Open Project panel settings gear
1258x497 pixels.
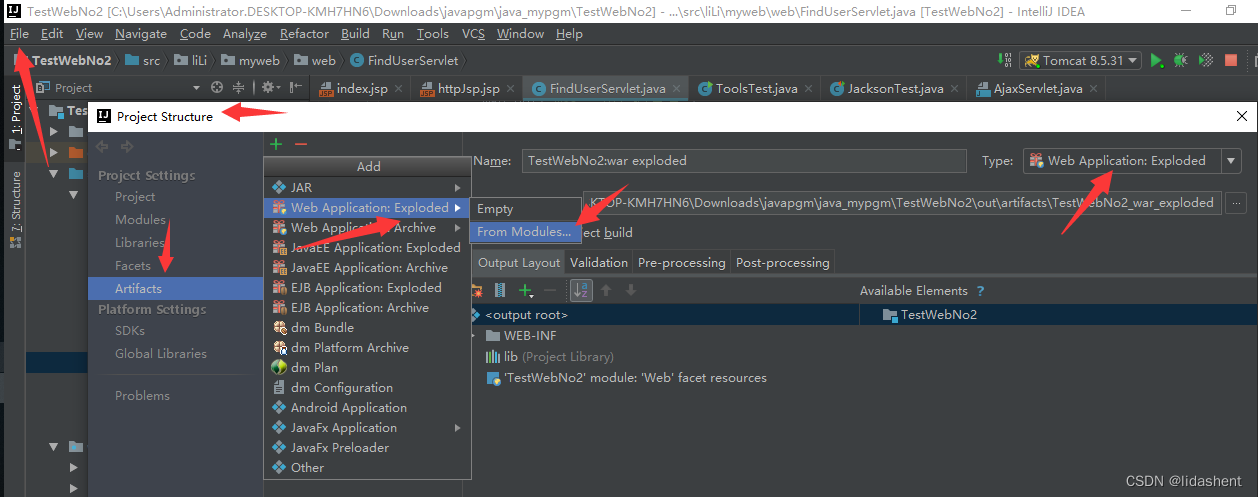270,88
